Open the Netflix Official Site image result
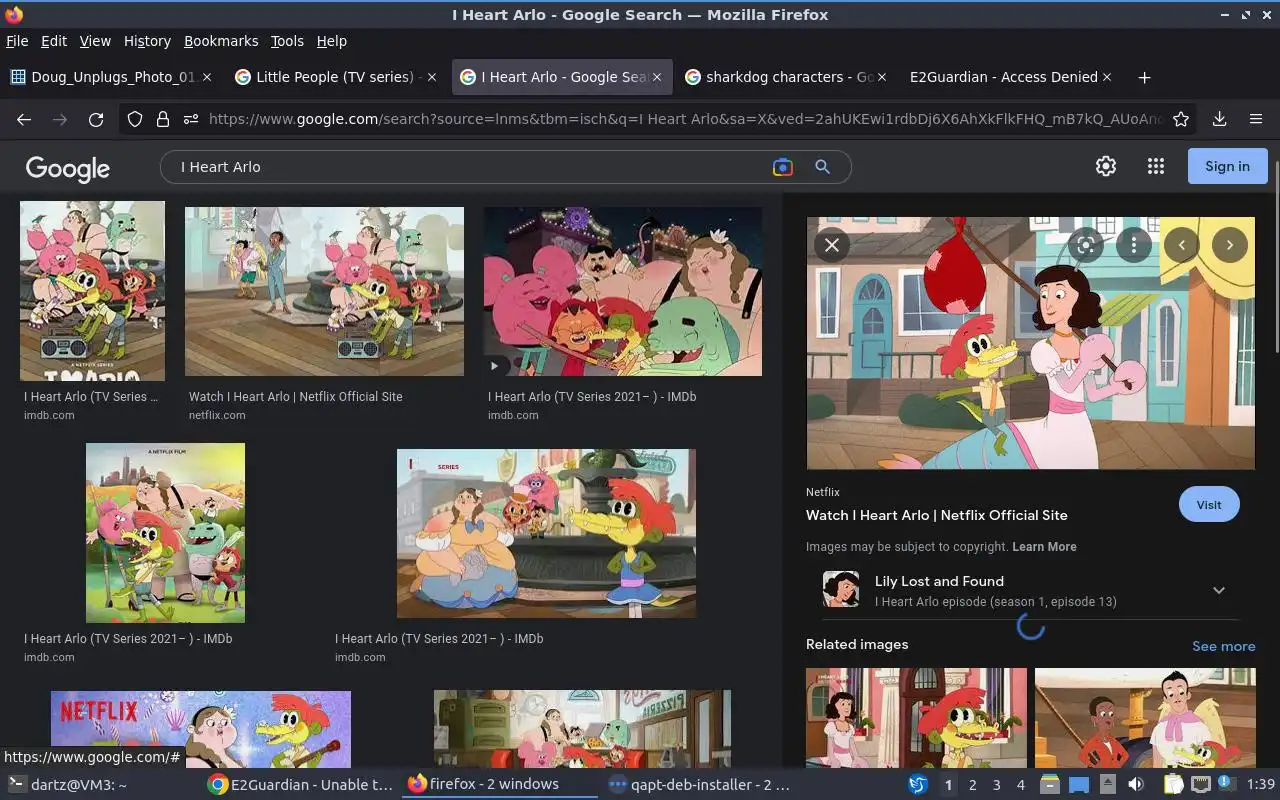This screenshot has height=800, width=1280. point(324,291)
